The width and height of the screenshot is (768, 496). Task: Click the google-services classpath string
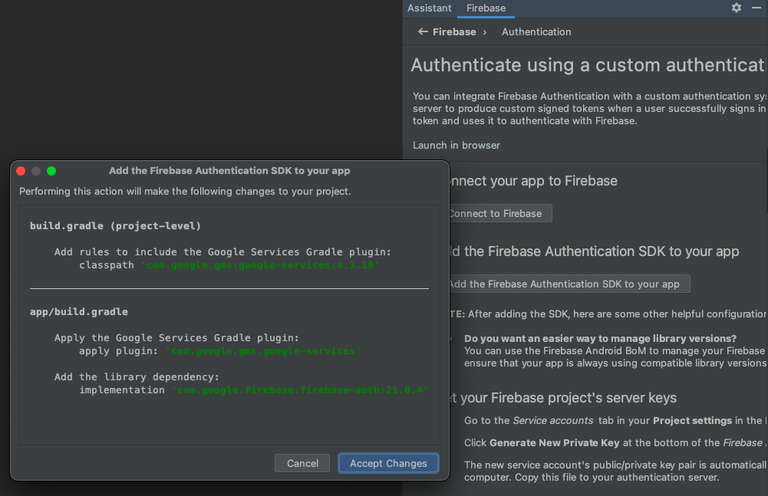point(262,265)
